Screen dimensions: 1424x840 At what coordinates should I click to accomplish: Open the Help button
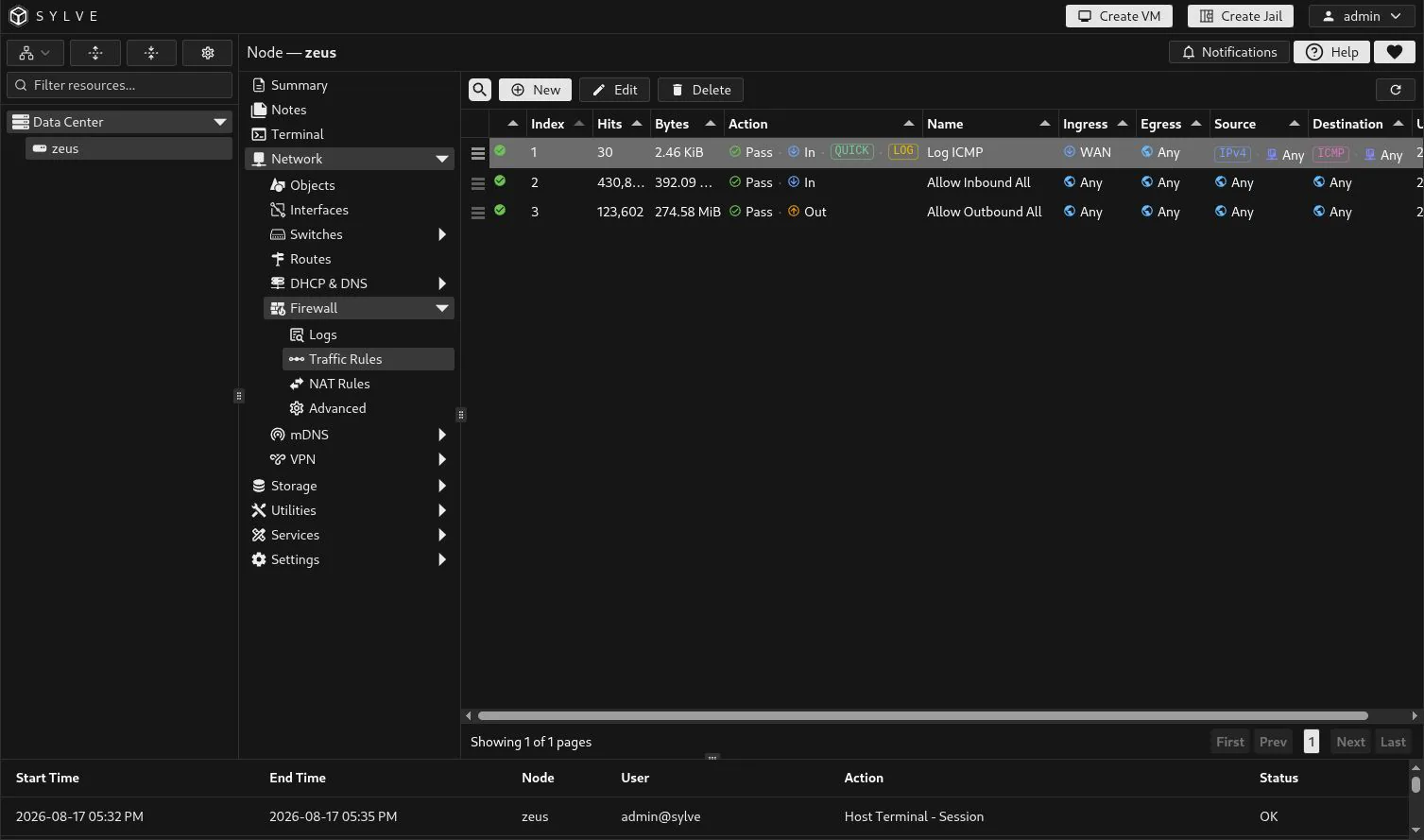pyautogui.click(x=1331, y=52)
